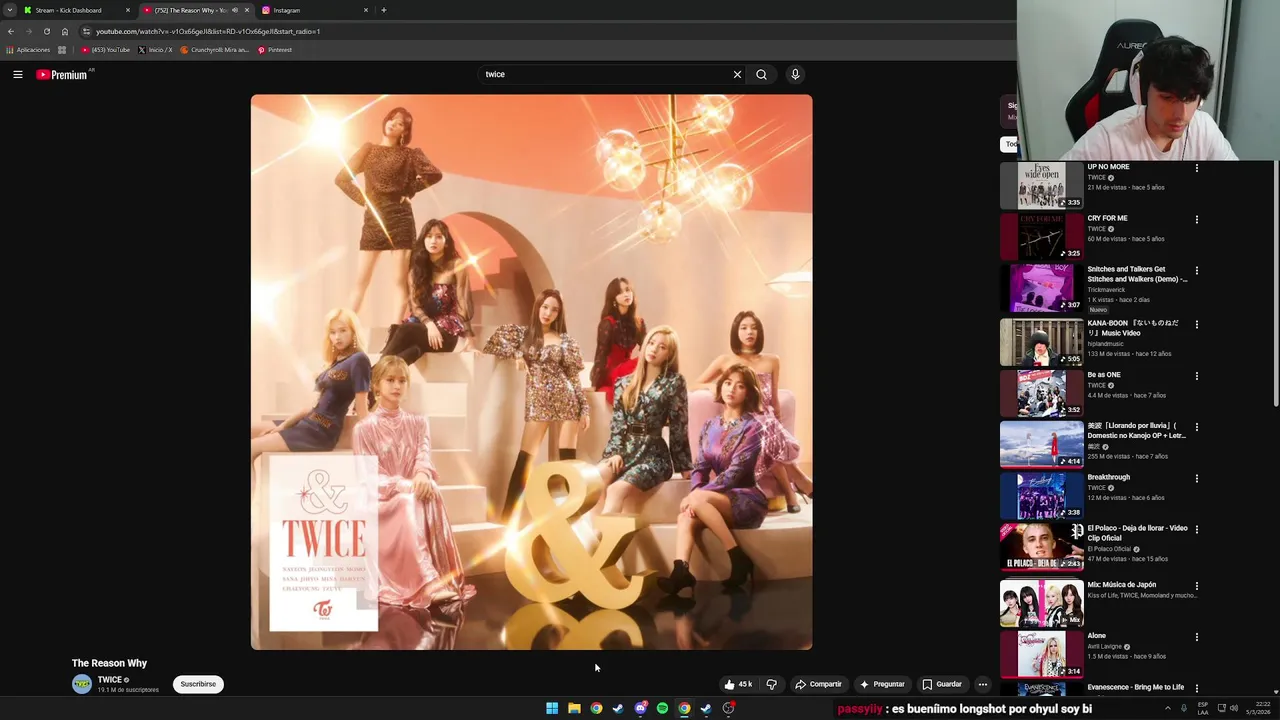Open Crunchyroll bookmark
The width and height of the screenshot is (1280, 720).
(214, 49)
